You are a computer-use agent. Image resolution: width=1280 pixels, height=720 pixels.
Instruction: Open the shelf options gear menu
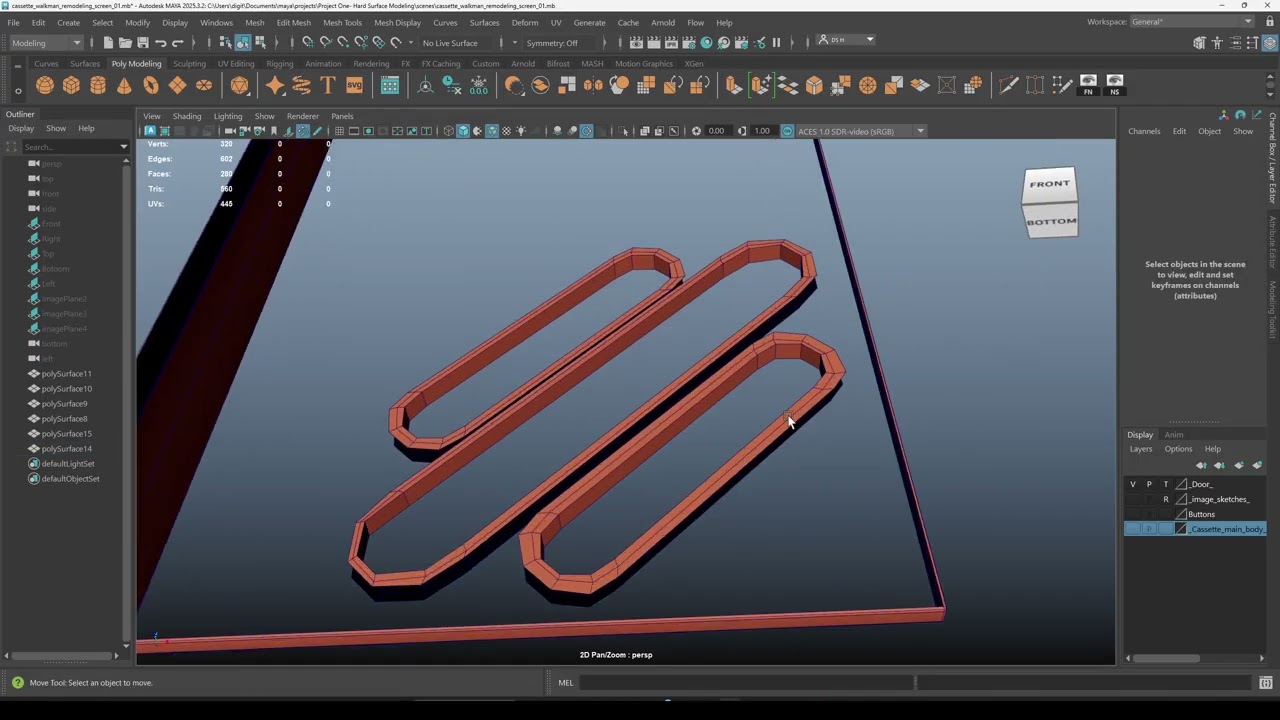pyautogui.click(x=18, y=91)
